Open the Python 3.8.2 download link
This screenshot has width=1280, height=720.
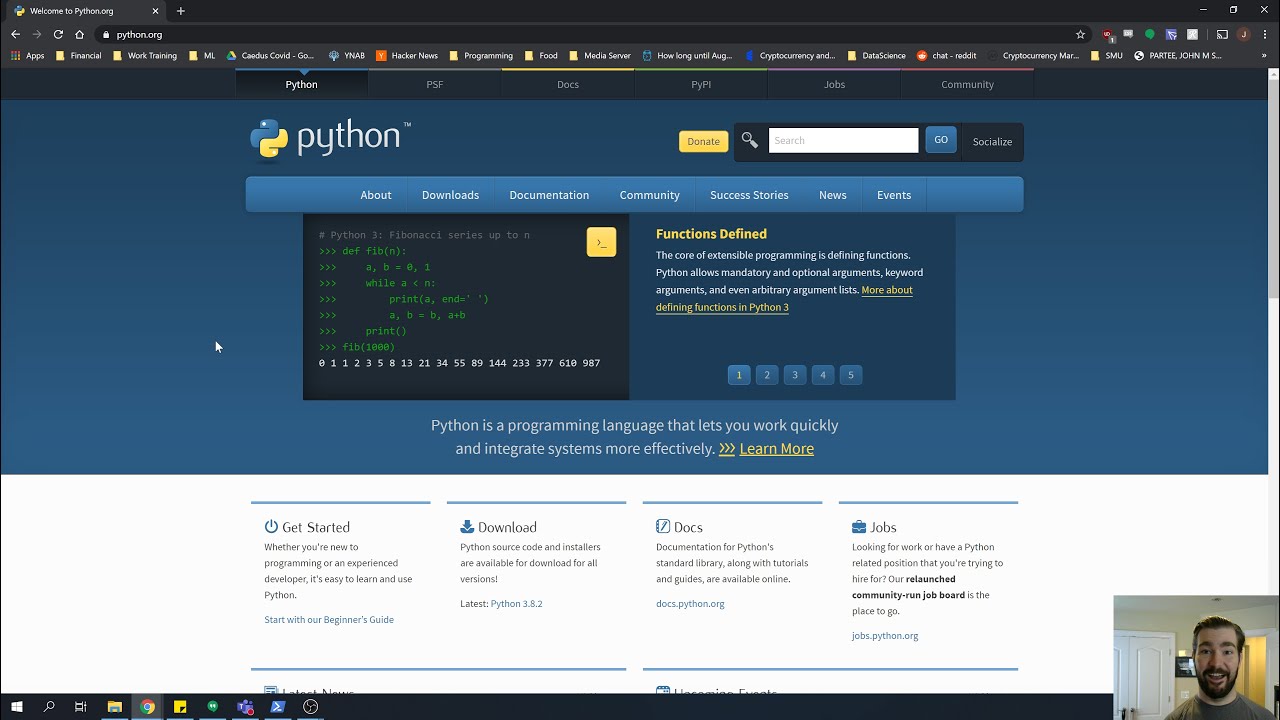point(516,604)
